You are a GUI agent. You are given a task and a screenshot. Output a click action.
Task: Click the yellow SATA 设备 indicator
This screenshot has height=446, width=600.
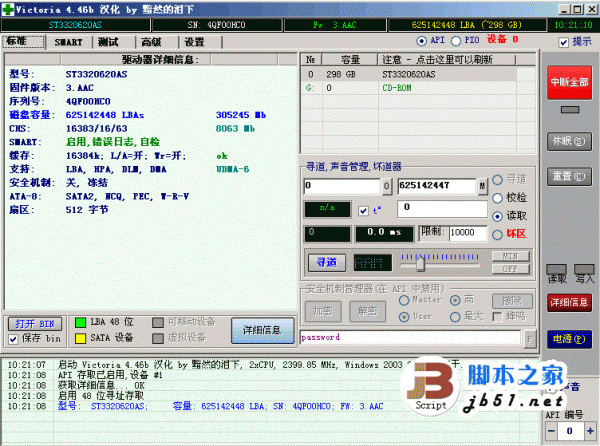coord(80,339)
